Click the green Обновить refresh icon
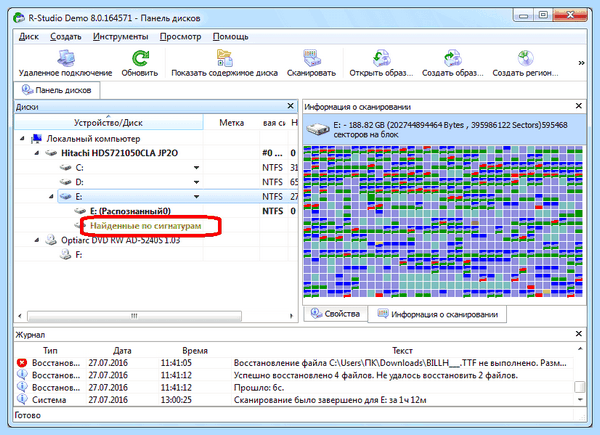 click(x=140, y=58)
